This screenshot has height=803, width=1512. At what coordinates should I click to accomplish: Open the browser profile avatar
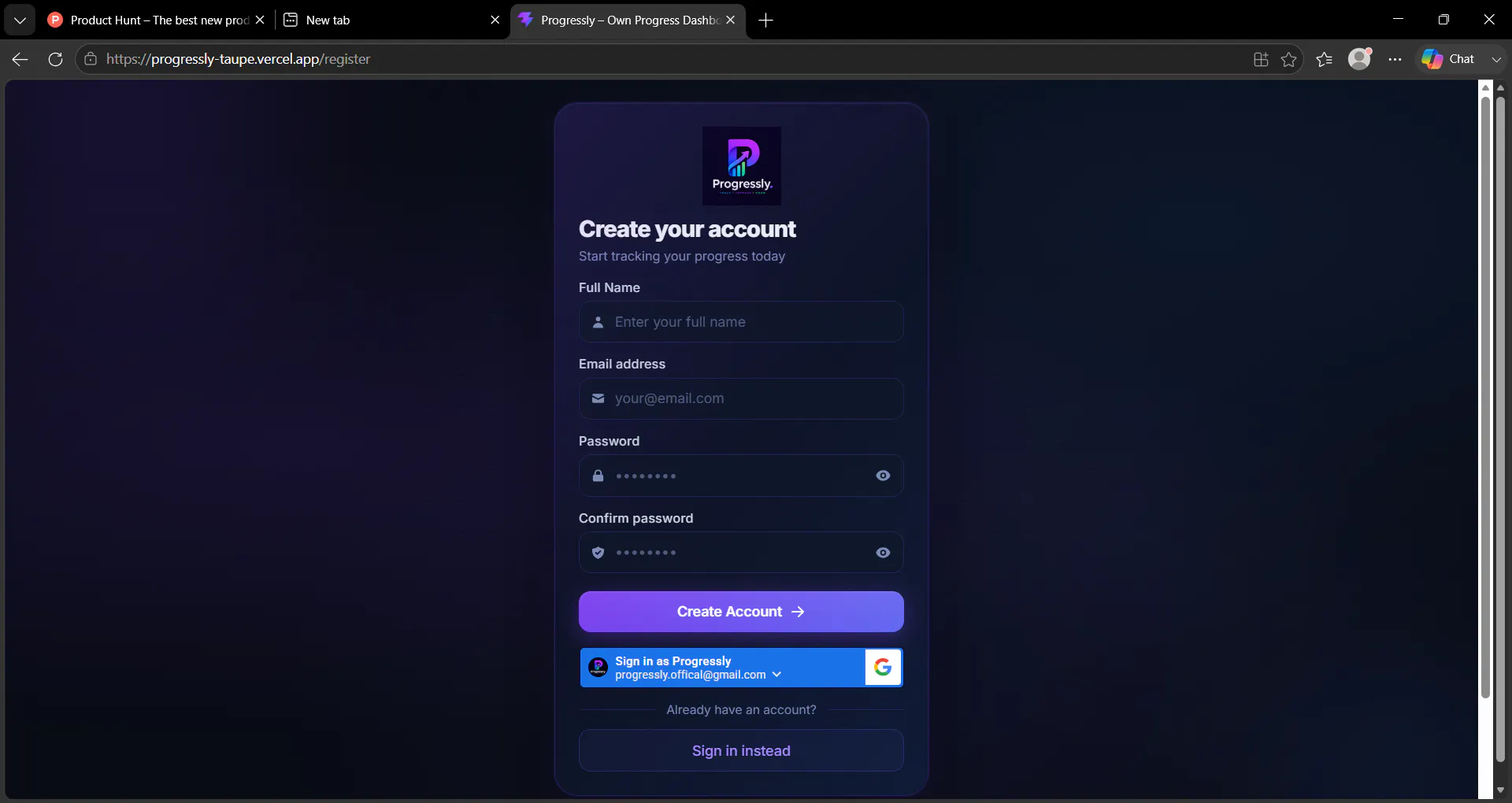click(x=1360, y=59)
